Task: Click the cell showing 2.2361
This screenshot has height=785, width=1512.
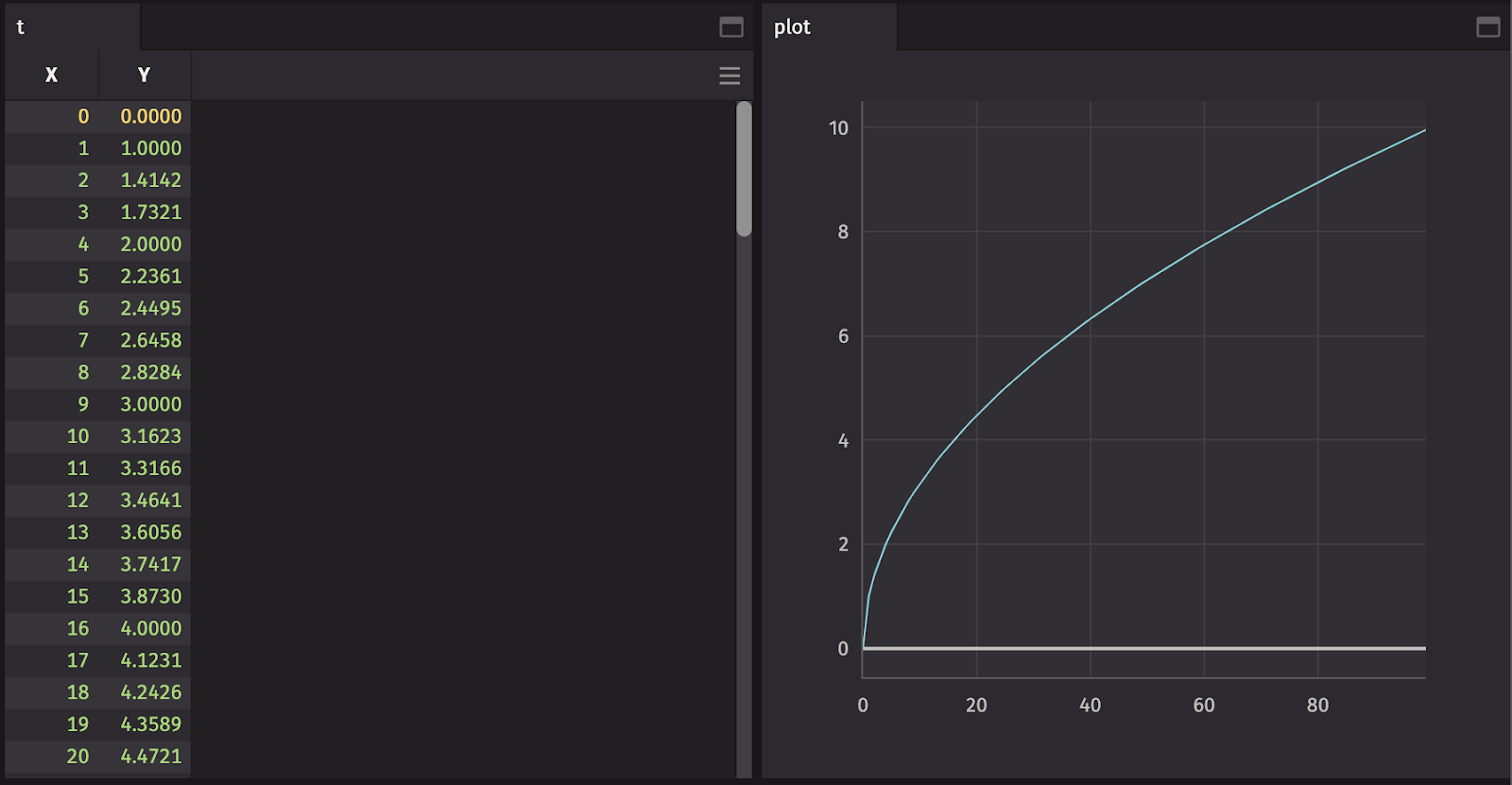Action: pos(150,277)
